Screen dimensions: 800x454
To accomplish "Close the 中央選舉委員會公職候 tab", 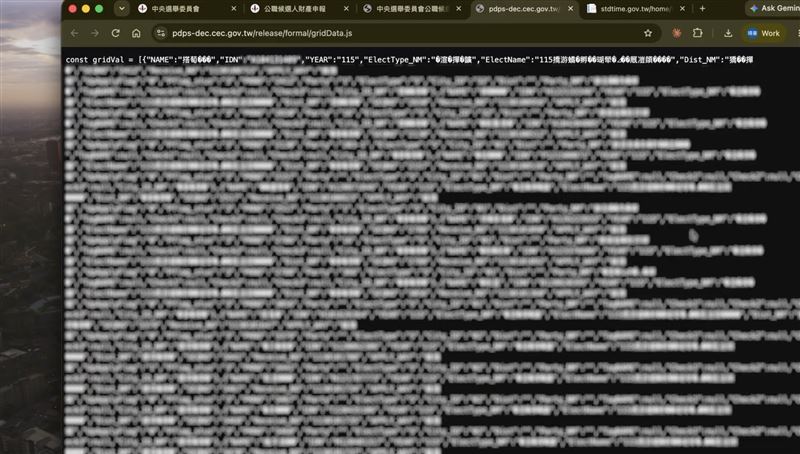I will click(x=459, y=9).
